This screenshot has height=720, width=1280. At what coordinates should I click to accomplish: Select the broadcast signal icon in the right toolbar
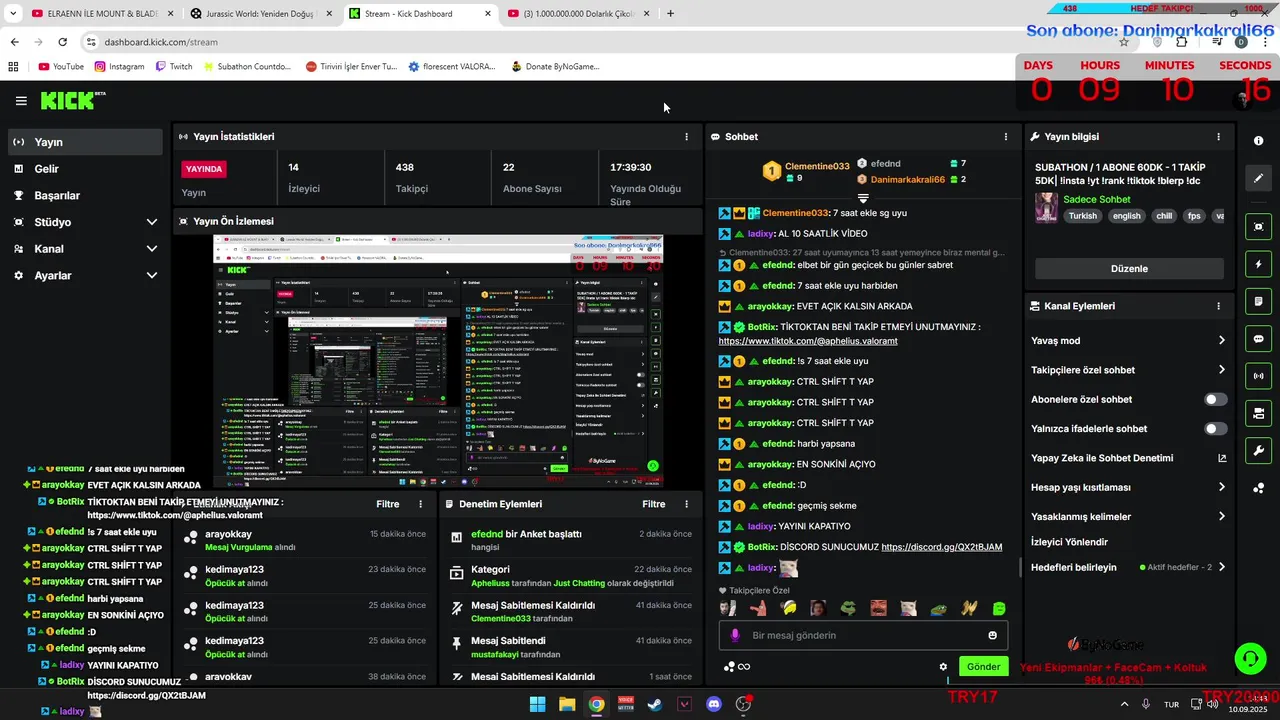[x=1258, y=376]
